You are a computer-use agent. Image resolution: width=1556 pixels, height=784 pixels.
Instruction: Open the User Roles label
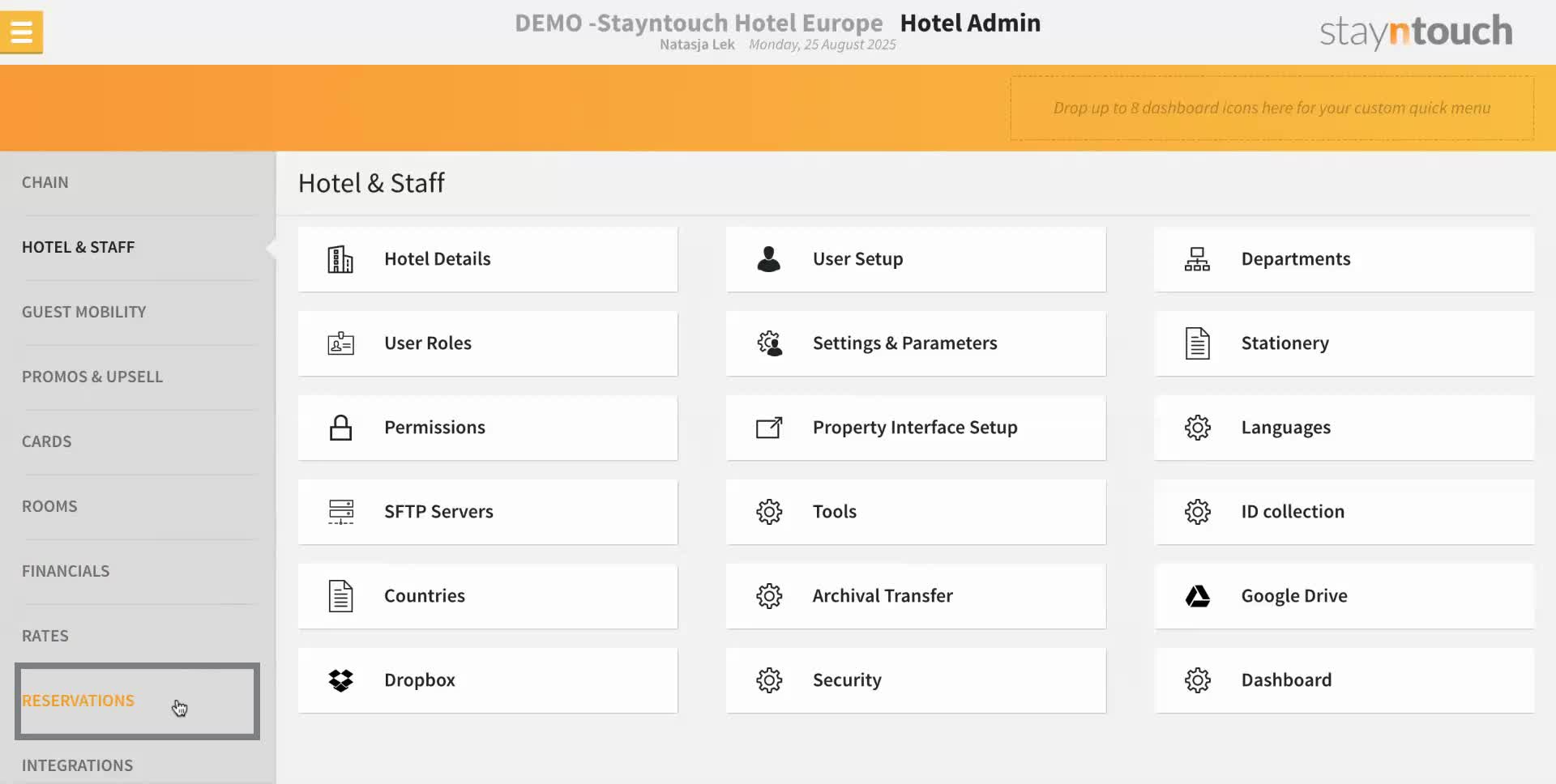click(428, 343)
